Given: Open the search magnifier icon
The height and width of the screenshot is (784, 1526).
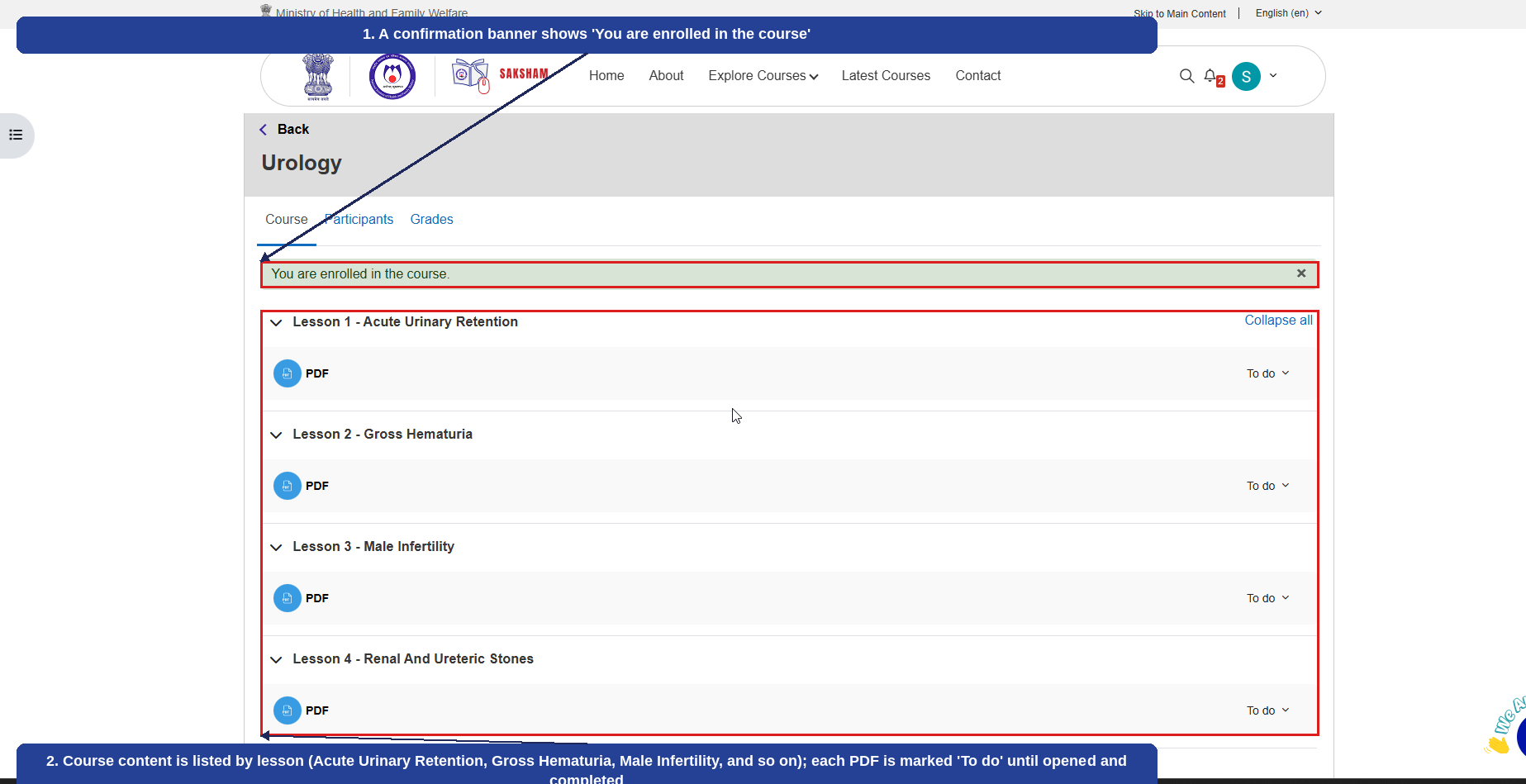Looking at the screenshot, I should tap(1186, 76).
